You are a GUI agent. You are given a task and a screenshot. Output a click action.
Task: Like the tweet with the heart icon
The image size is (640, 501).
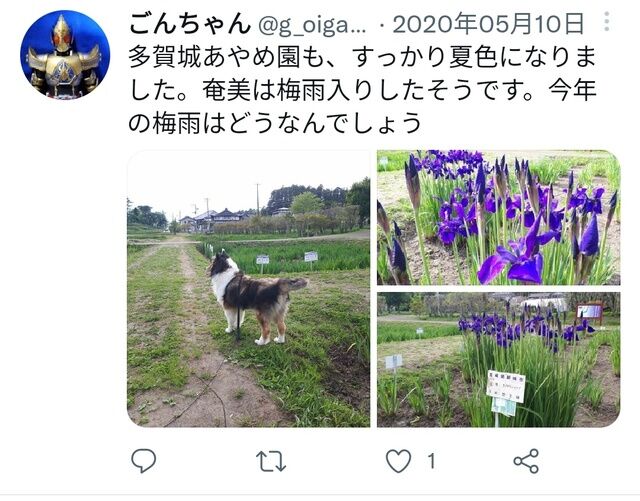[x=398, y=461]
